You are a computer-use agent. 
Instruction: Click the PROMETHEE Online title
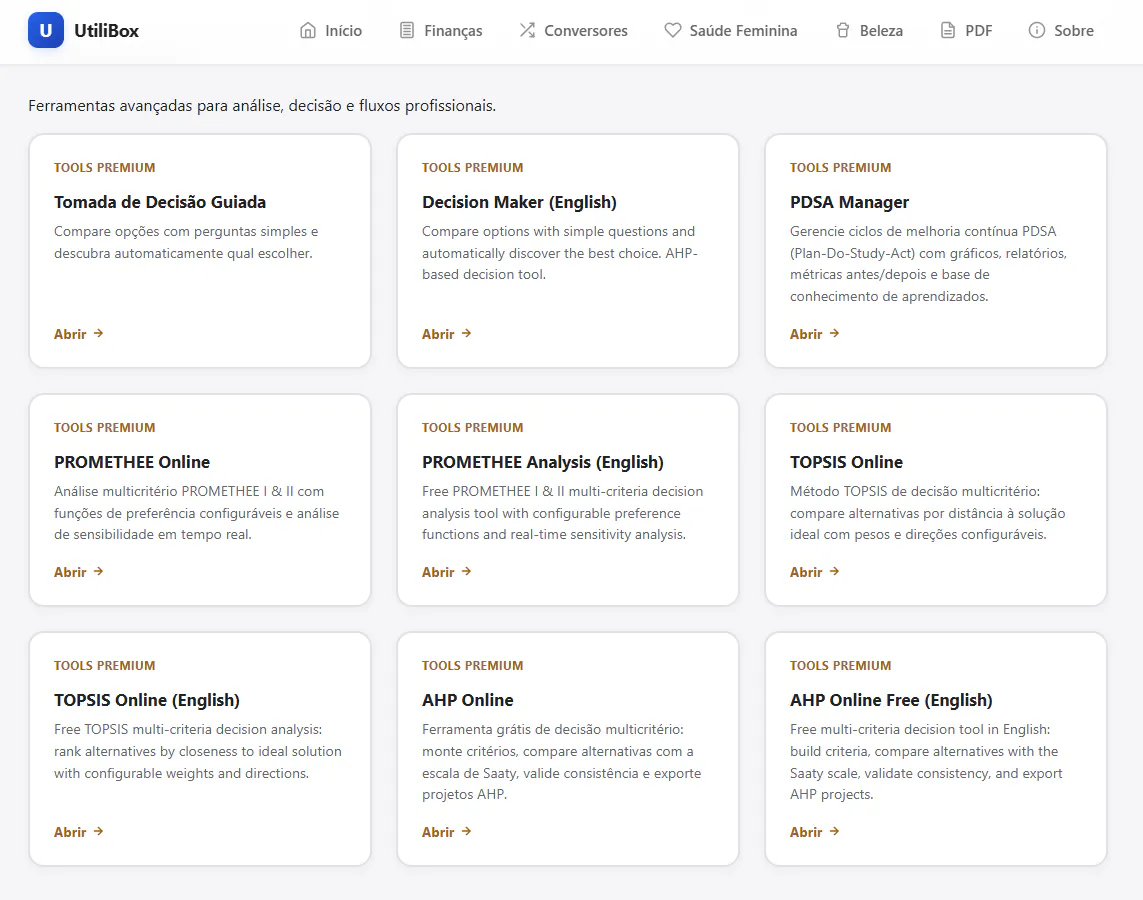coord(132,462)
